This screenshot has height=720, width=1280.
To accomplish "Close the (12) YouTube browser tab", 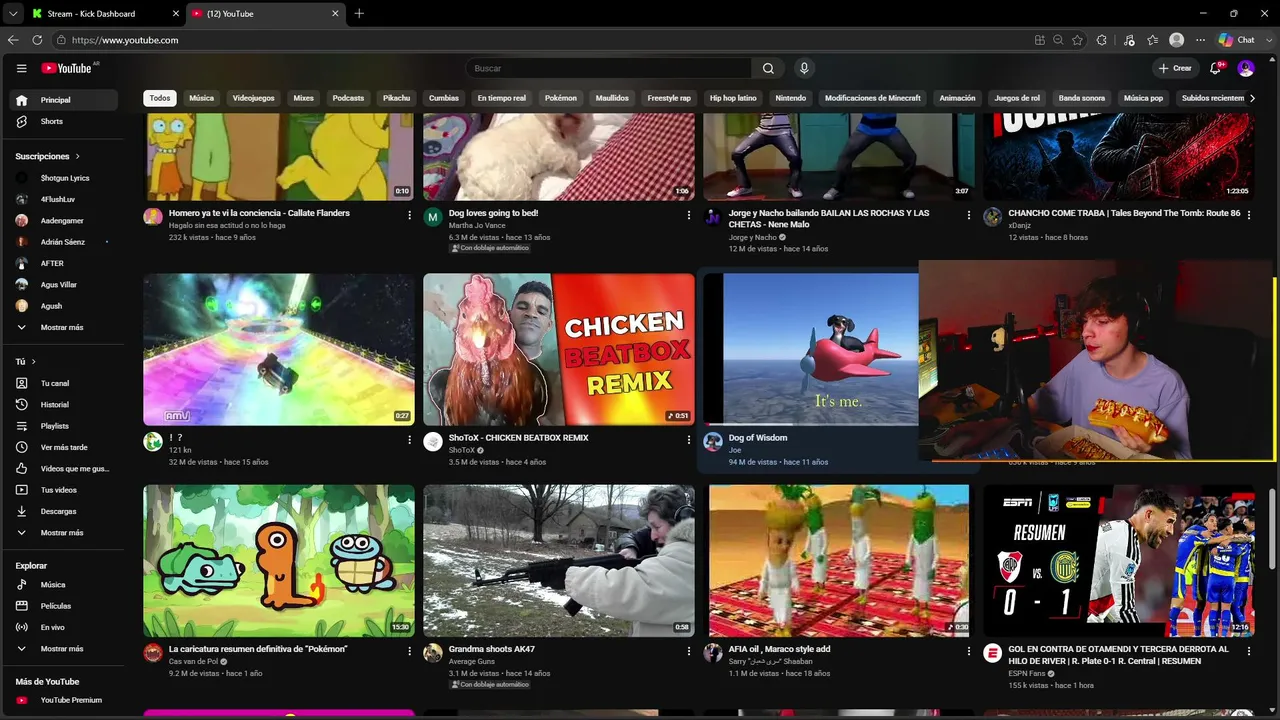I will click(x=335, y=14).
